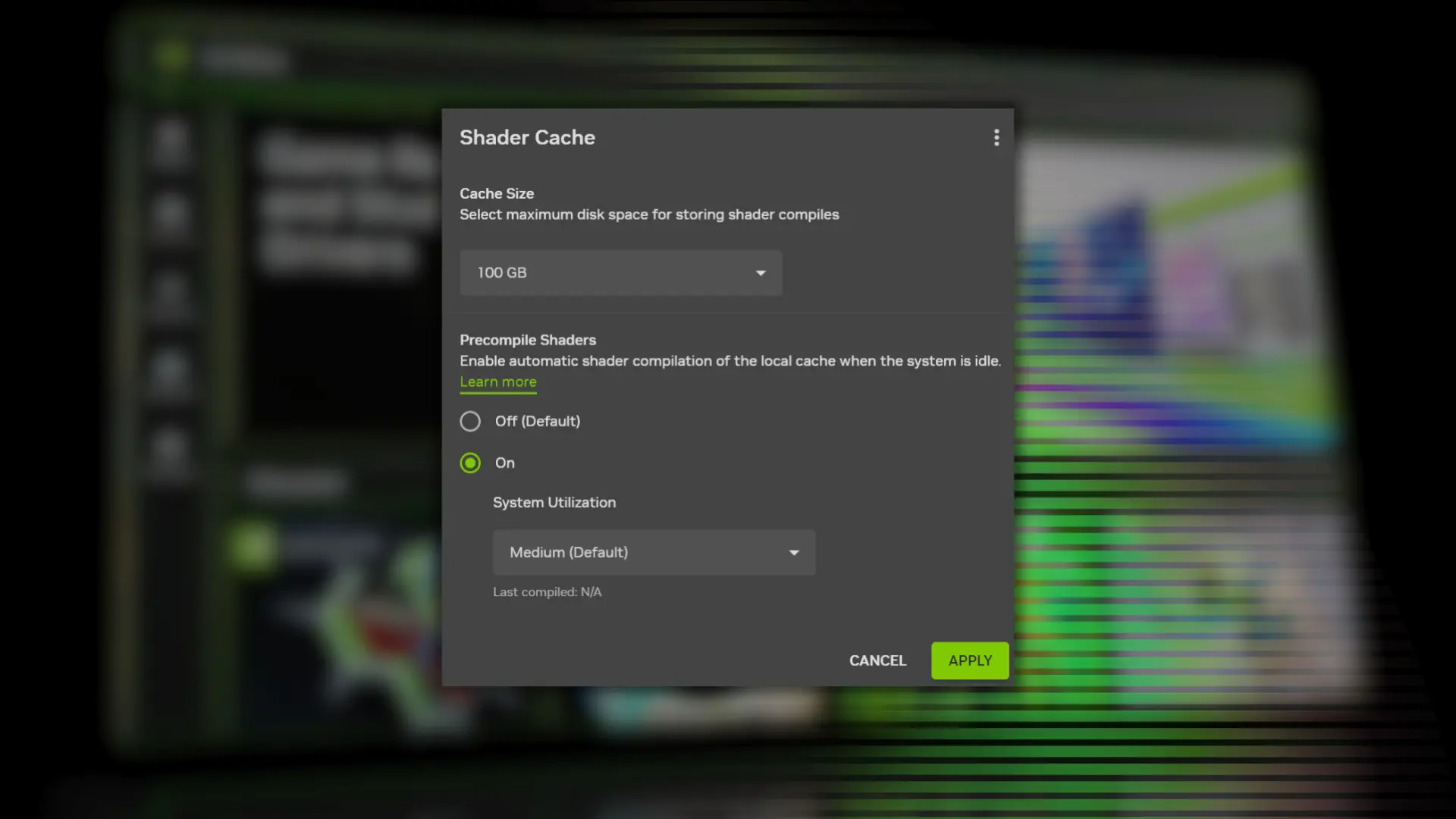
Task: Click the Medium (Default) combo box field
Action: pos(654,553)
